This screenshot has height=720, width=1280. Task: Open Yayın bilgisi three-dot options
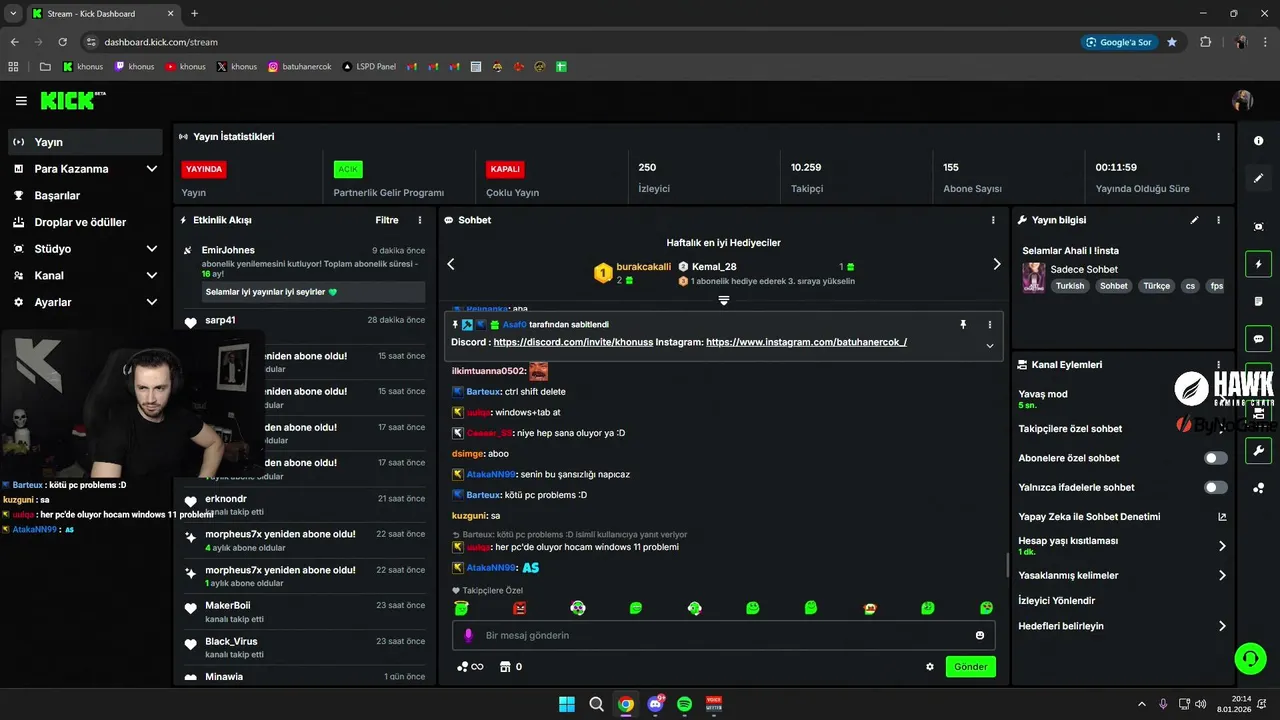(x=1218, y=220)
